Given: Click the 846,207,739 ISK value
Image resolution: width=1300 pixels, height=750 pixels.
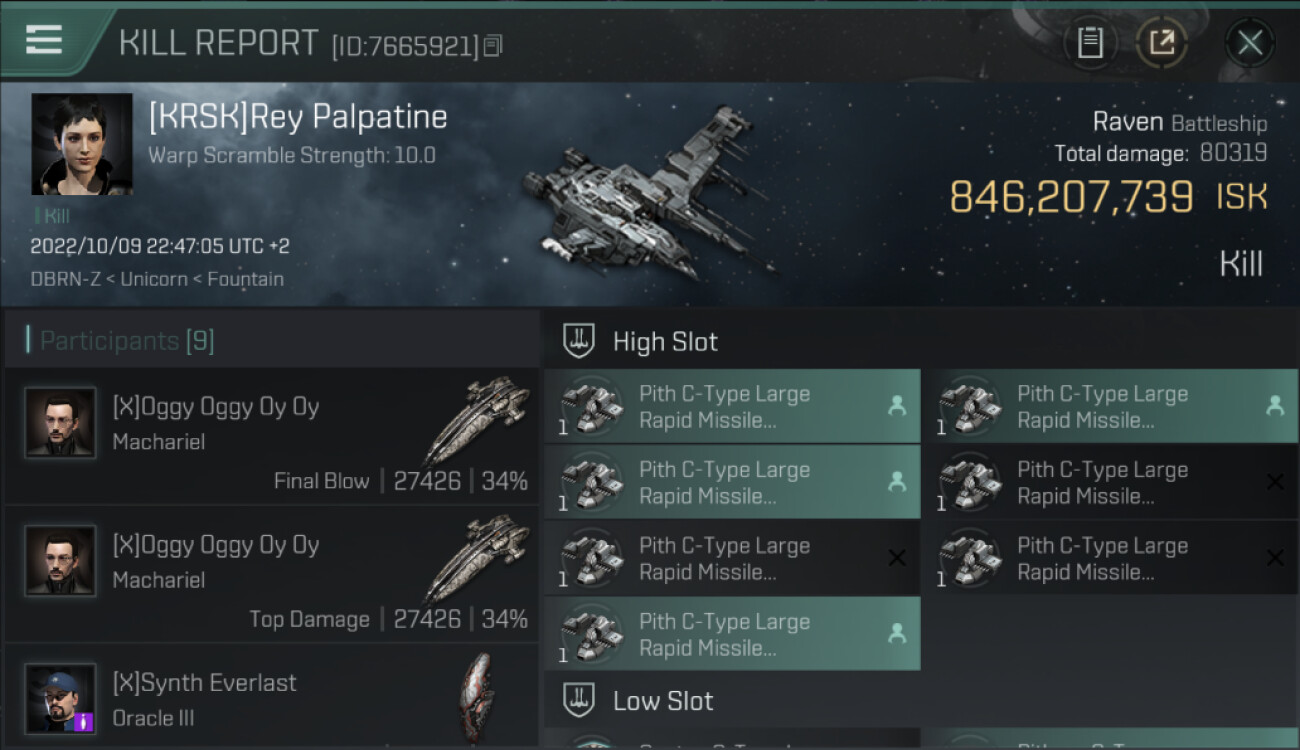Looking at the screenshot, I should 1070,197.
